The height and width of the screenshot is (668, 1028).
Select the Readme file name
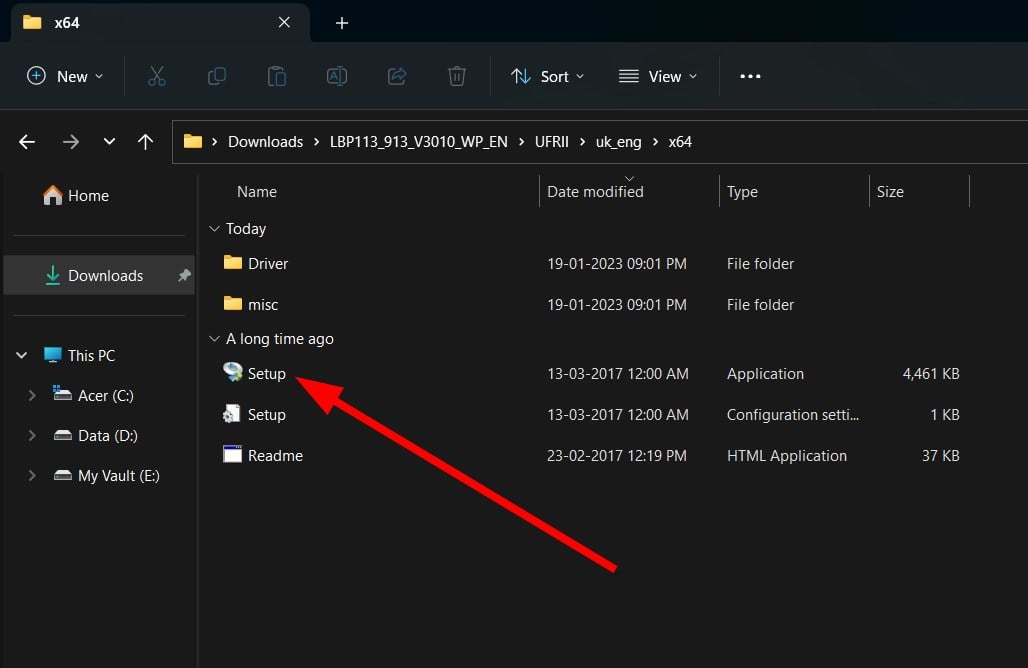(x=275, y=456)
